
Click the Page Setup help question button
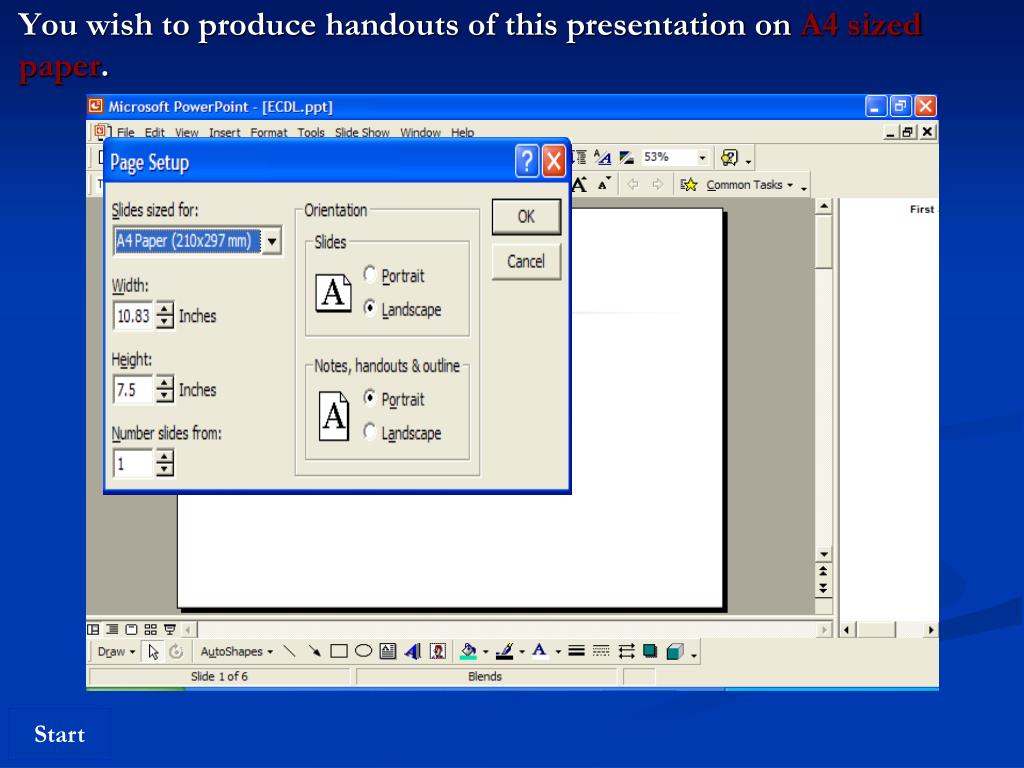[527, 161]
